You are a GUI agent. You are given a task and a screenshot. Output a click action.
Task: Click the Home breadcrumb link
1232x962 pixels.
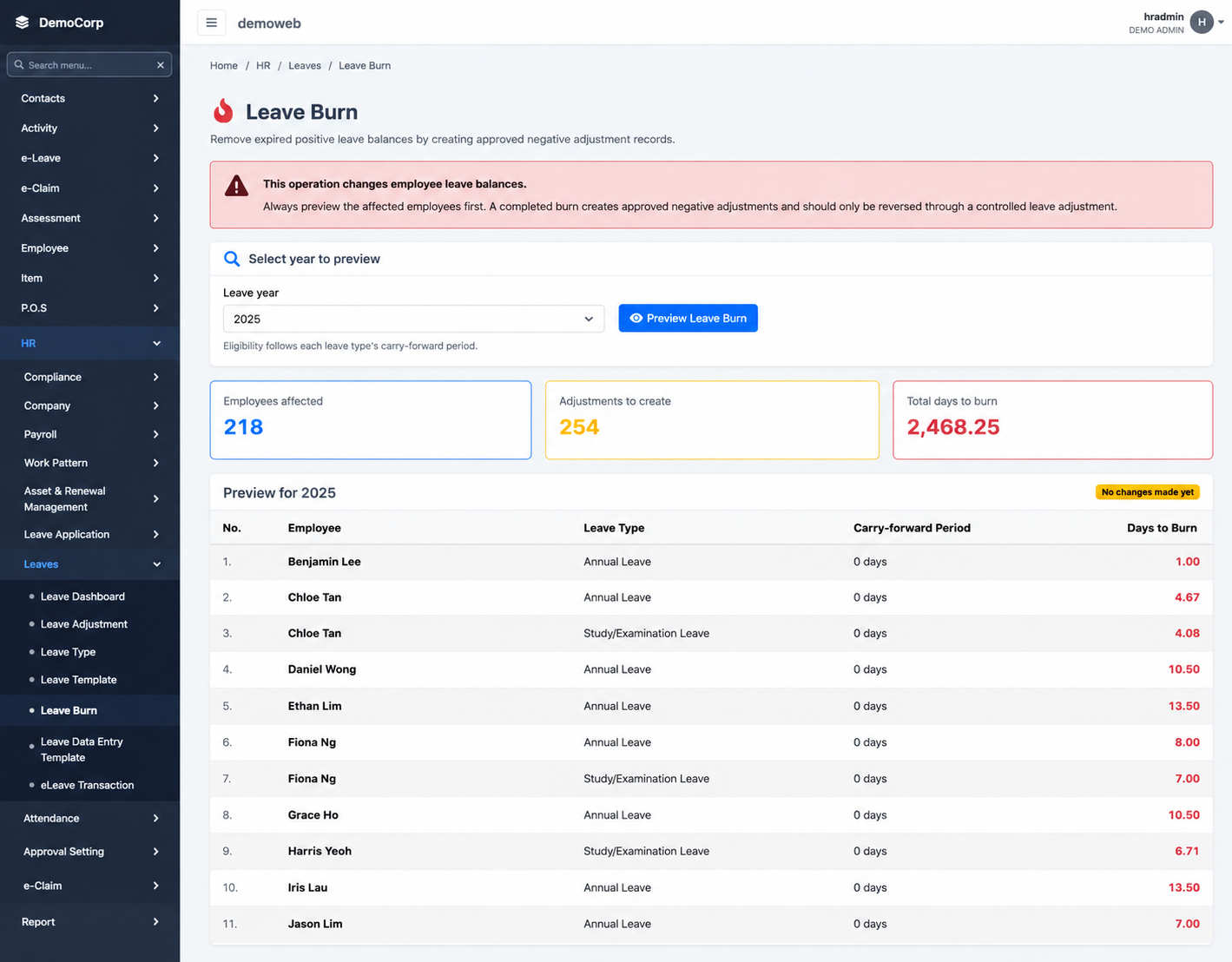pyautogui.click(x=224, y=65)
